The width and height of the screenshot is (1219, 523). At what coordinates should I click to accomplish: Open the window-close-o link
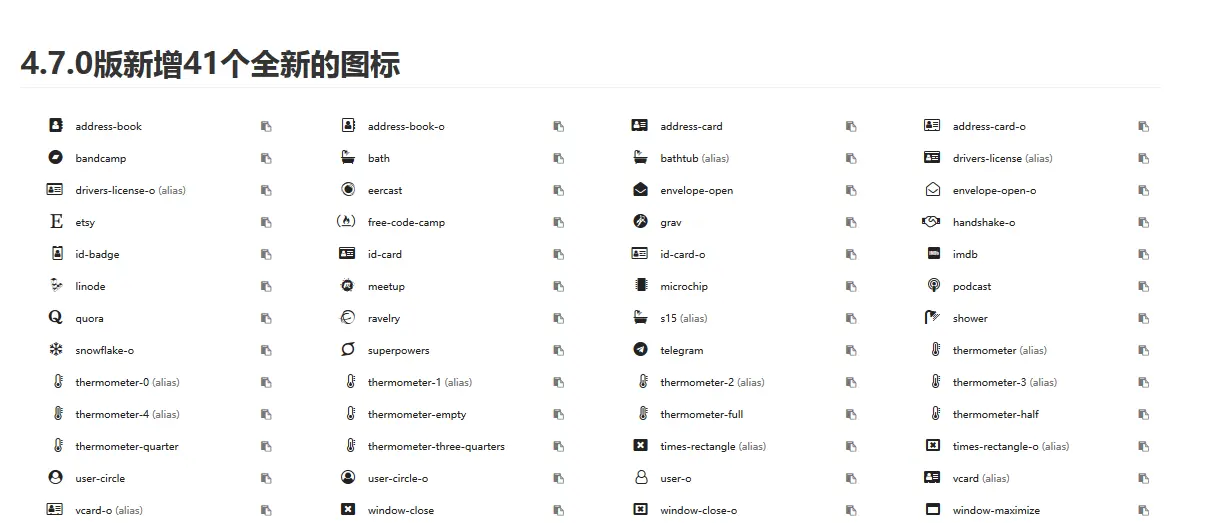698,510
